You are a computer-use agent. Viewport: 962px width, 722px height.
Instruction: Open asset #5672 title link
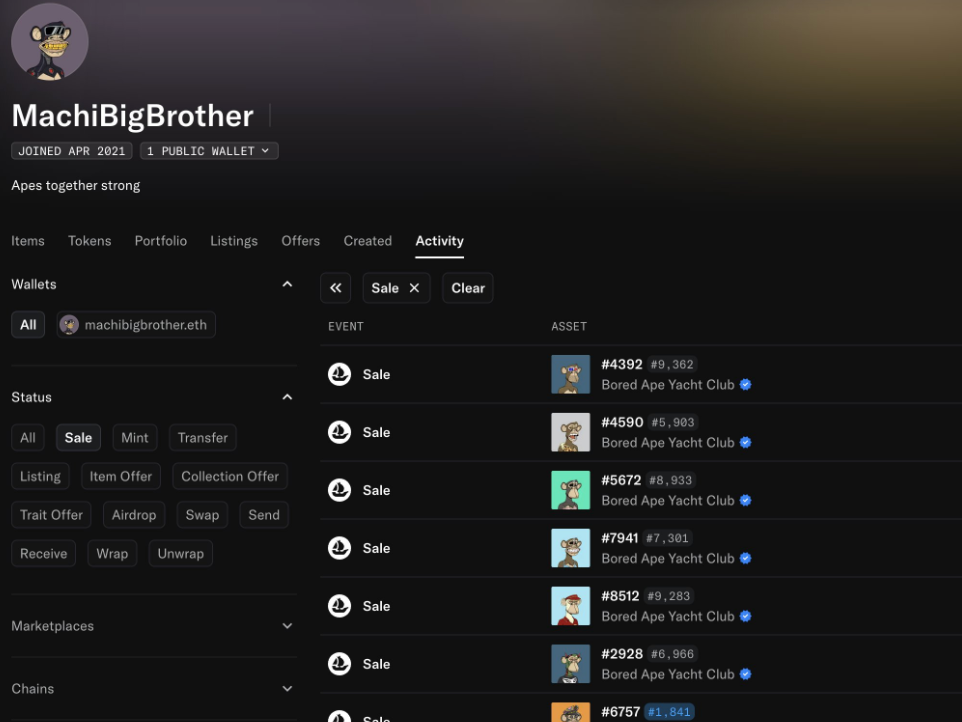click(x=621, y=480)
